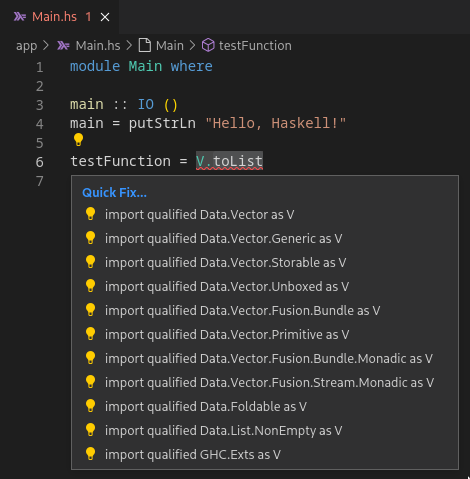Click lightbulb next to Data.Vector.Generic import
The width and height of the screenshot is (470, 479).
pos(90,238)
